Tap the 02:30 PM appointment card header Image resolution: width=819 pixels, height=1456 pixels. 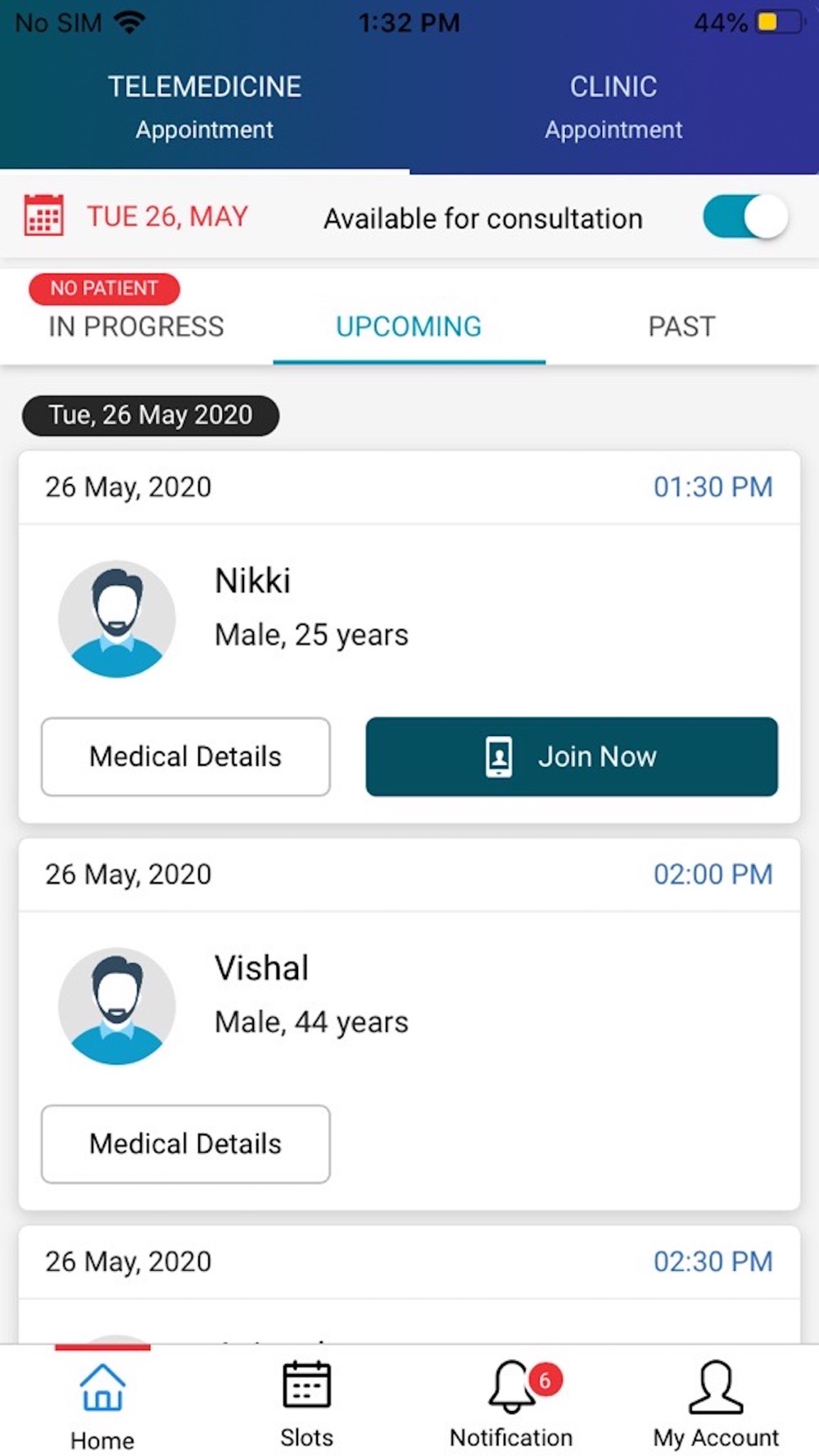(409, 1262)
